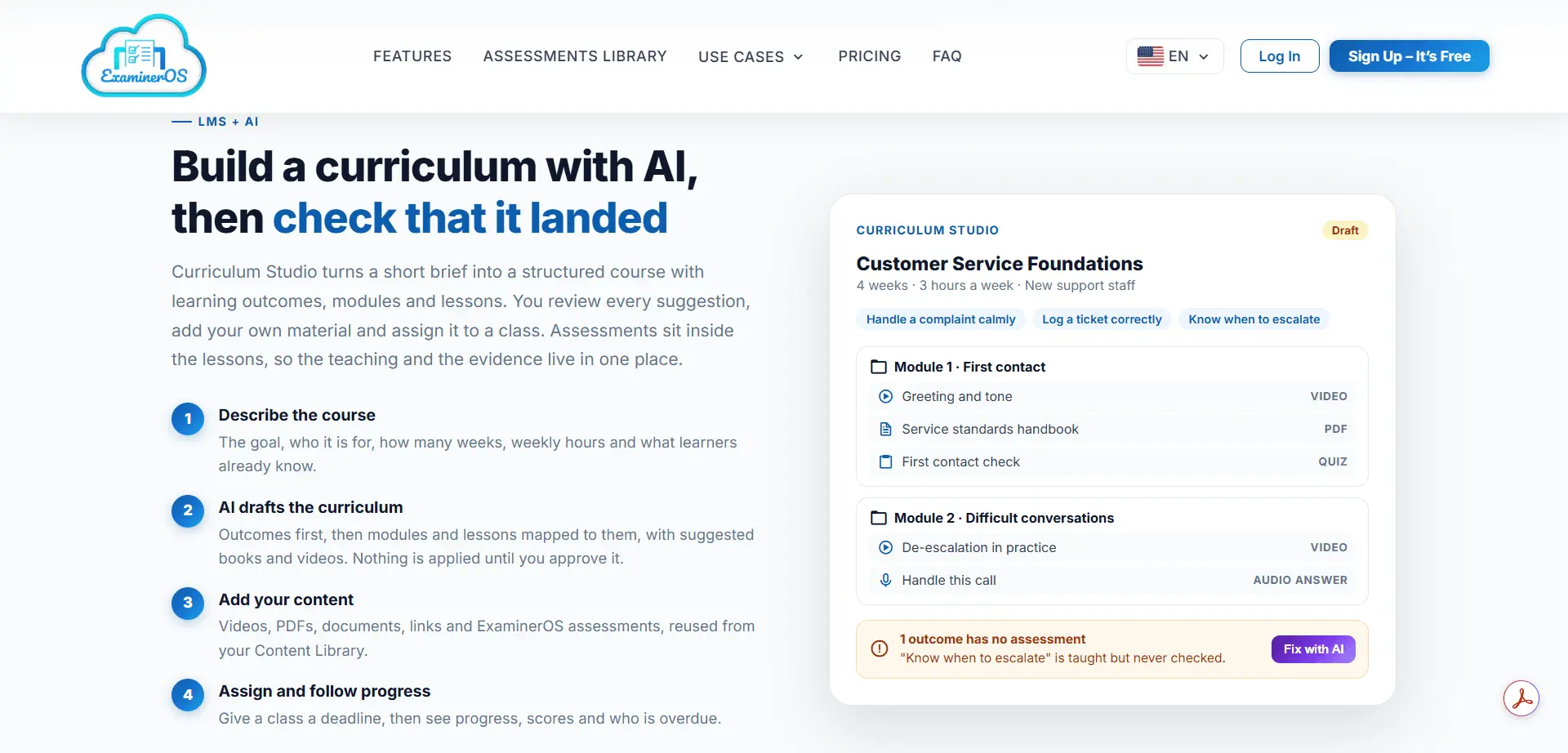Click the ExaminerOS cloud logo
Image resolution: width=1568 pixels, height=753 pixels.
tap(144, 56)
